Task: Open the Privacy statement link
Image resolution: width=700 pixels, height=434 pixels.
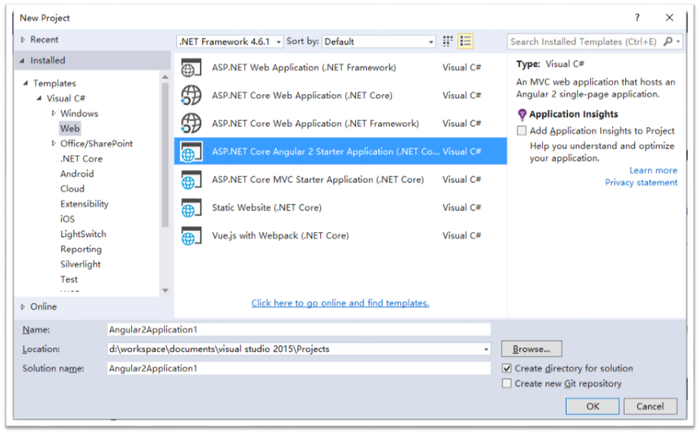Action: 641,183
